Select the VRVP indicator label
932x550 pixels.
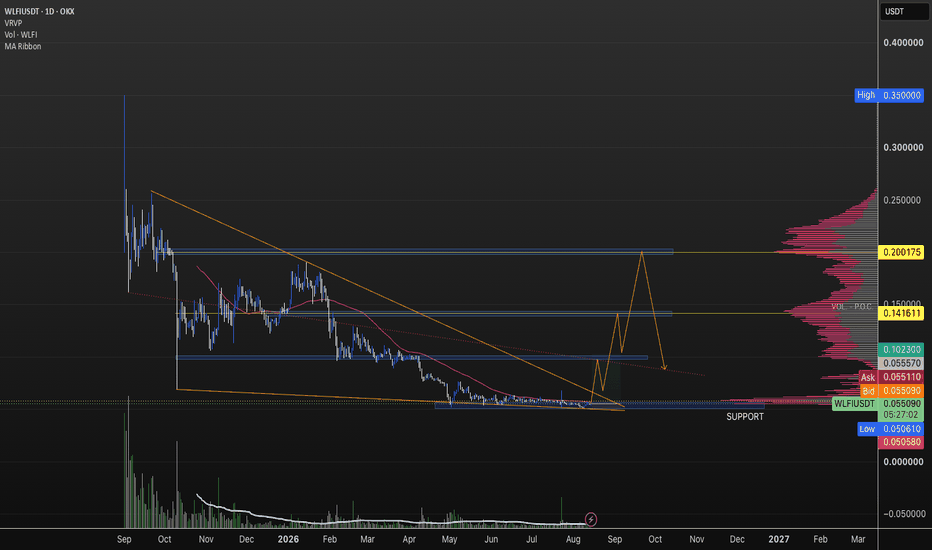(x=13, y=23)
